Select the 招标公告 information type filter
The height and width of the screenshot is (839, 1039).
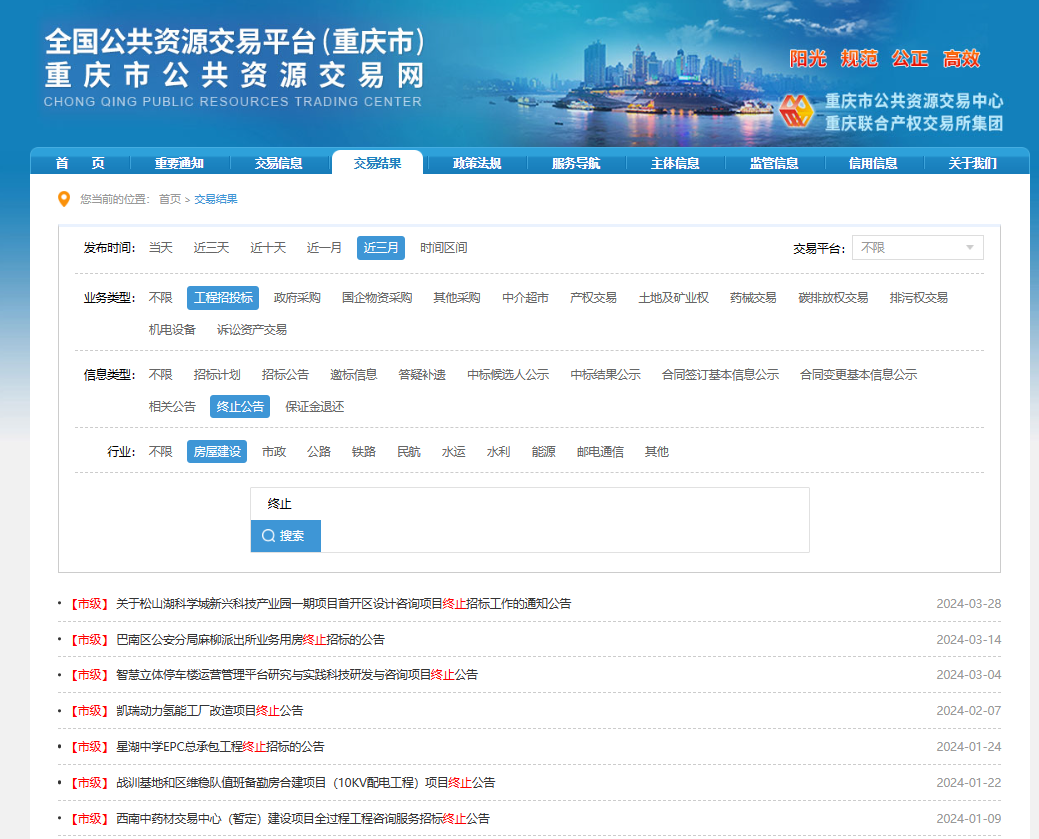286,374
